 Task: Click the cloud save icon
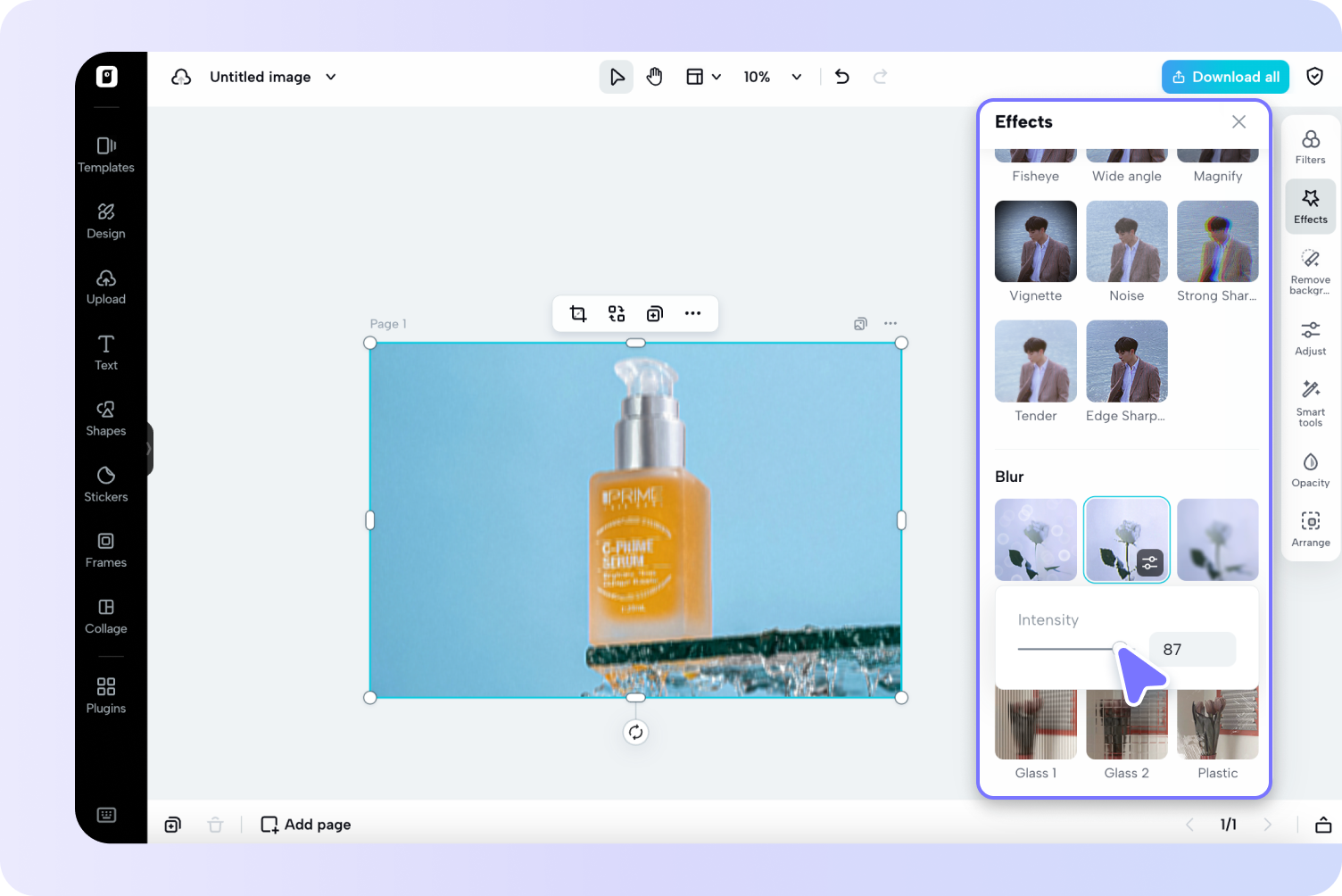click(x=181, y=77)
